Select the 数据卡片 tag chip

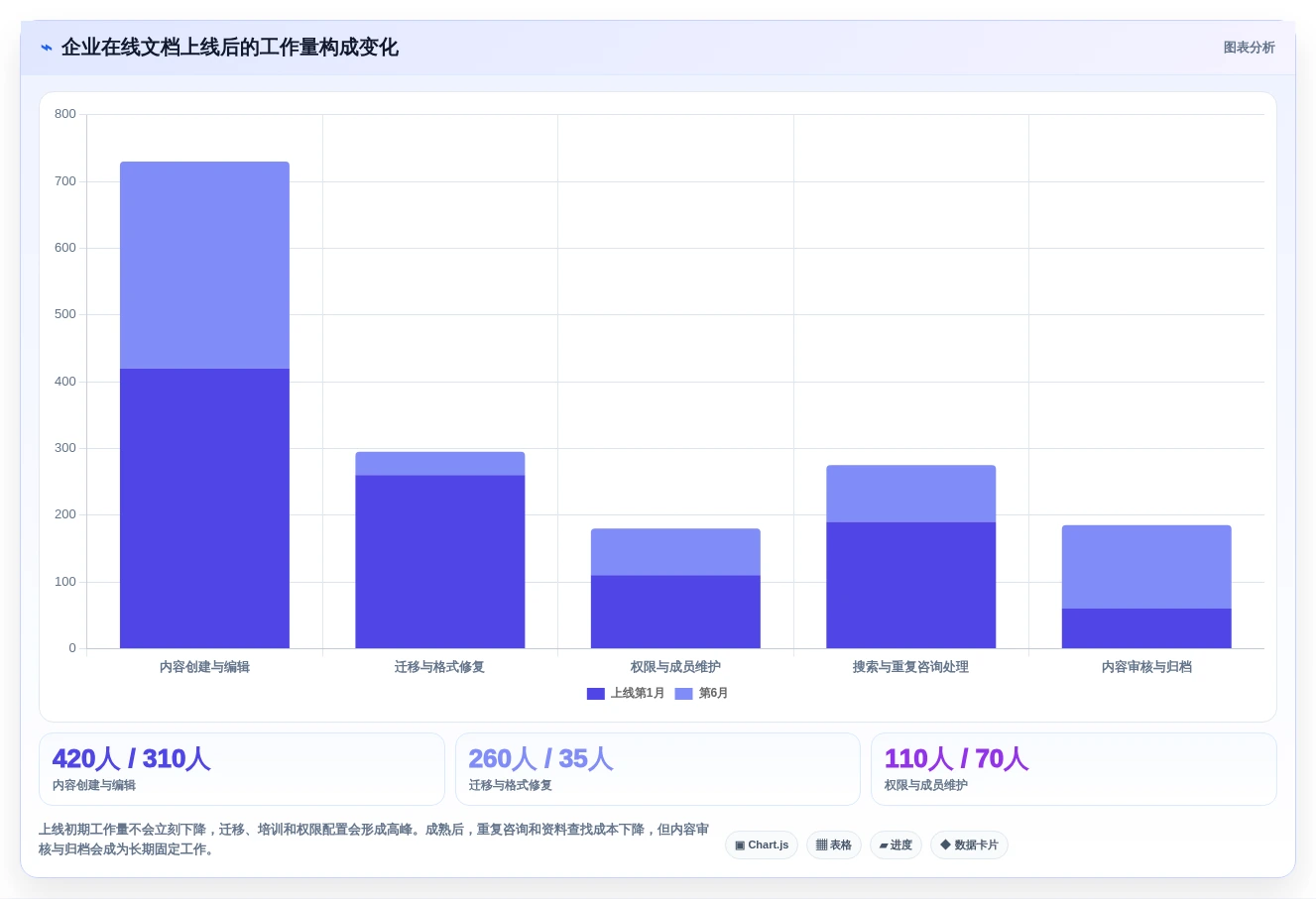point(969,845)
